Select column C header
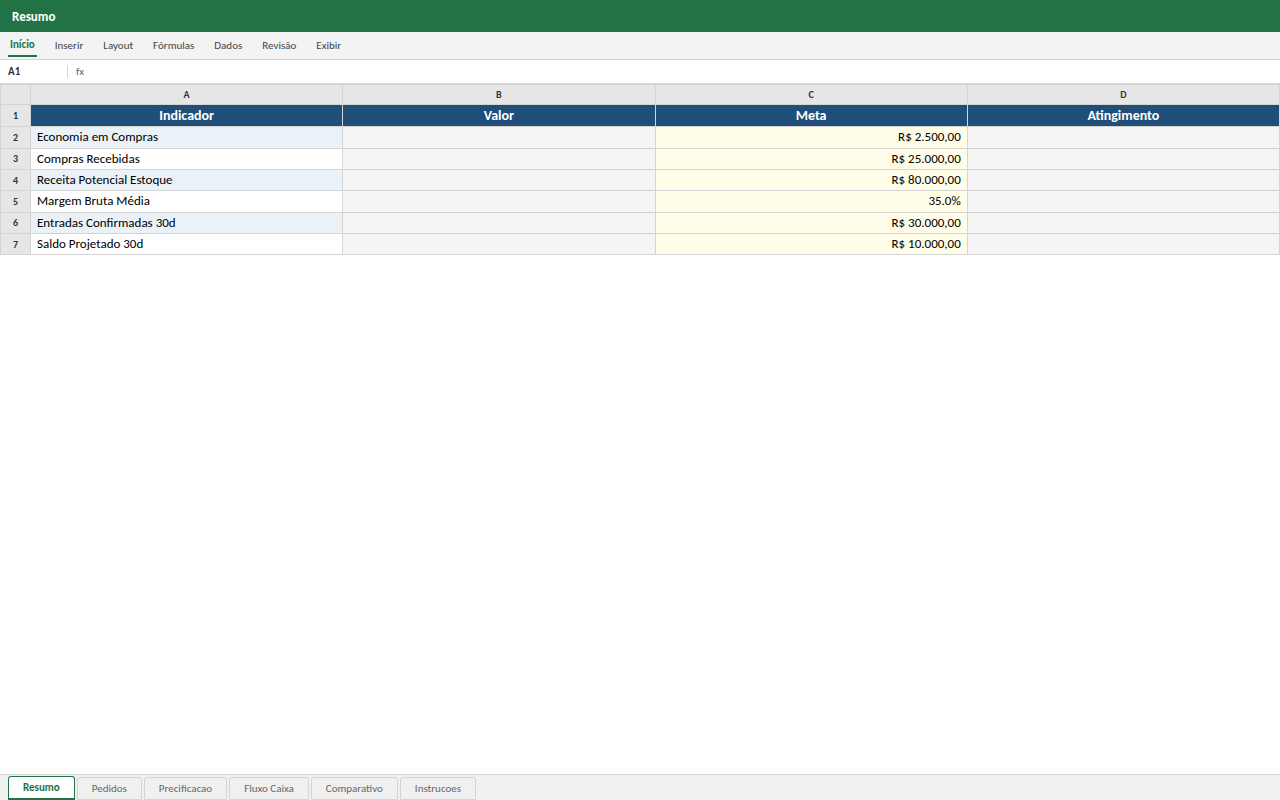The height and width of the screenshot is (800, 1280). [811, 95]
